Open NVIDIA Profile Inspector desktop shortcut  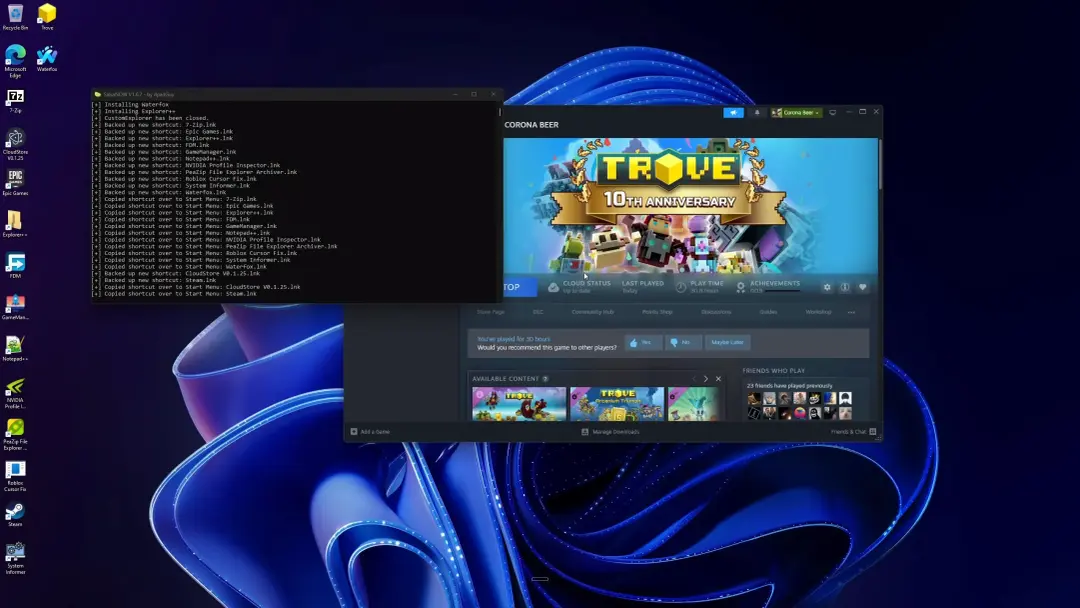pos(15,392)
